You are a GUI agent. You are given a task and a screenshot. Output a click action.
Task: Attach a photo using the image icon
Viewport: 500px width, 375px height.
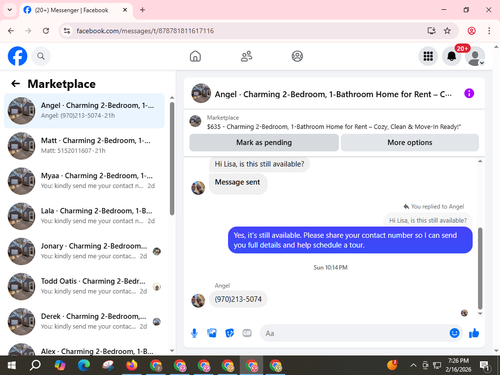coord(212,333)
